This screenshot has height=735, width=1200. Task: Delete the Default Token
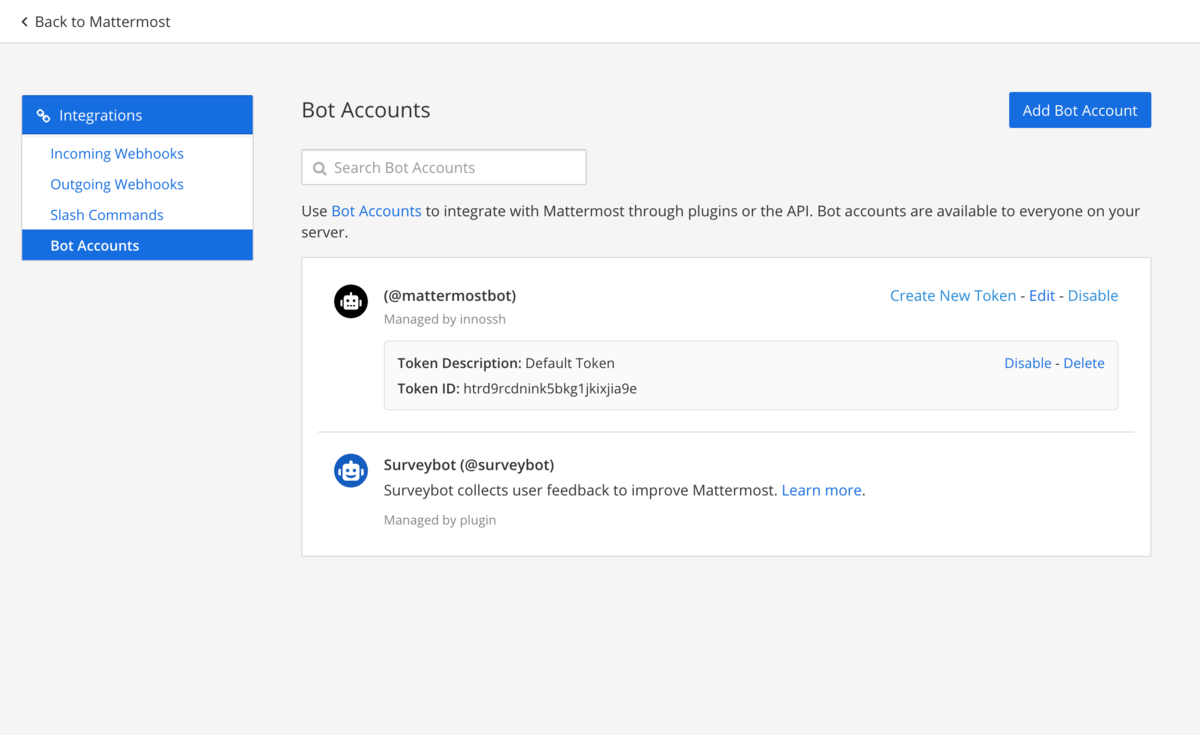coord(1084,363)
